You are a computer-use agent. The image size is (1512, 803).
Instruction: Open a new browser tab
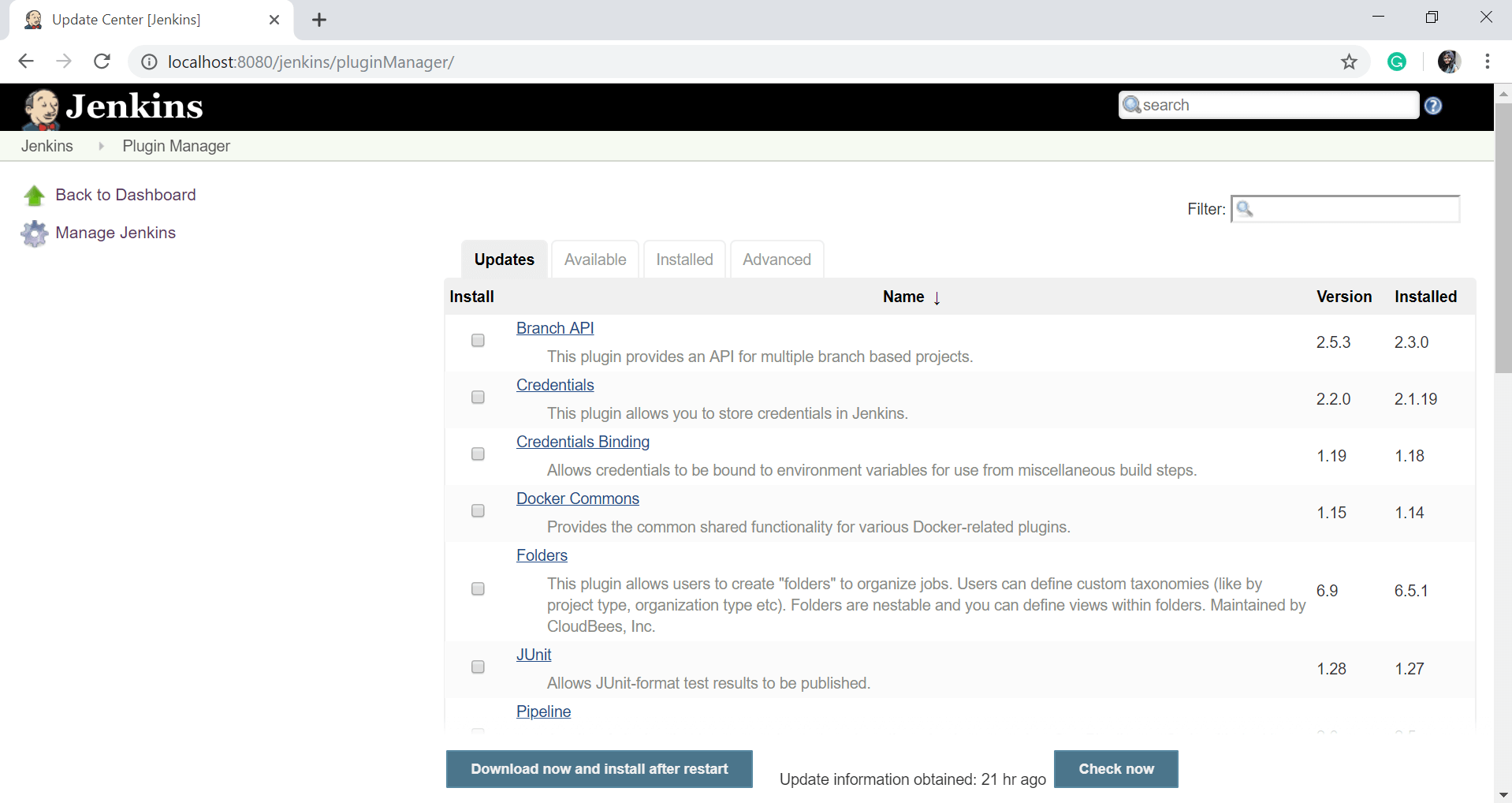click(319, 20)
